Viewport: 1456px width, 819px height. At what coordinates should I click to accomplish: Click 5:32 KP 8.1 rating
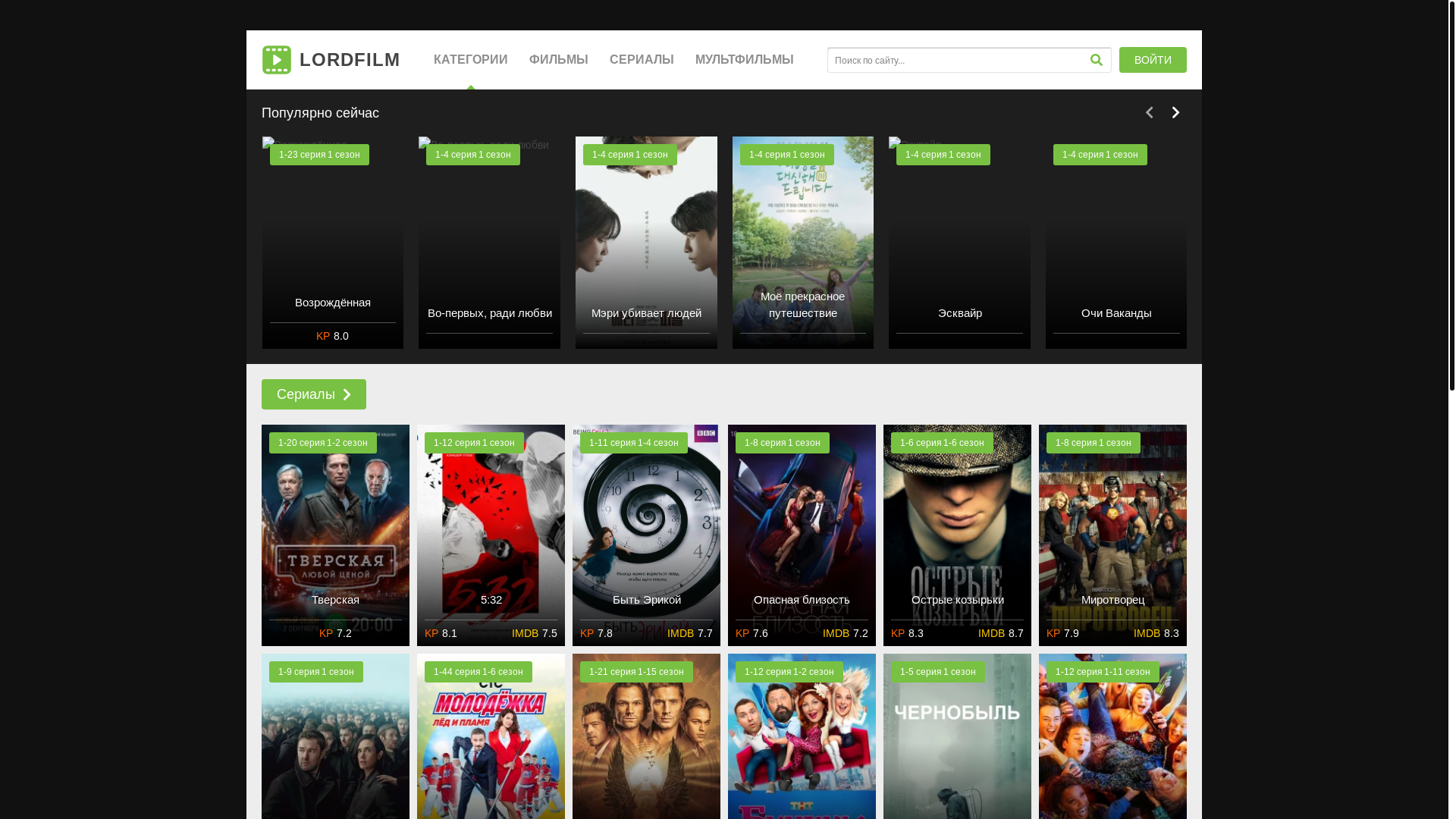click(441, 633)
